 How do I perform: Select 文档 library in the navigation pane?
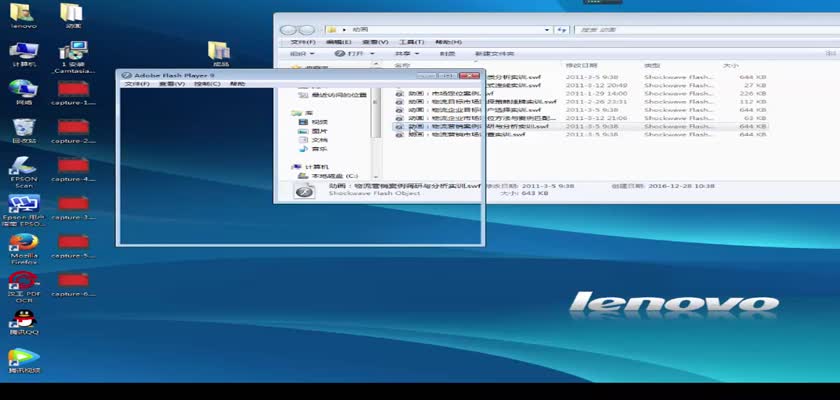point(313,140)
